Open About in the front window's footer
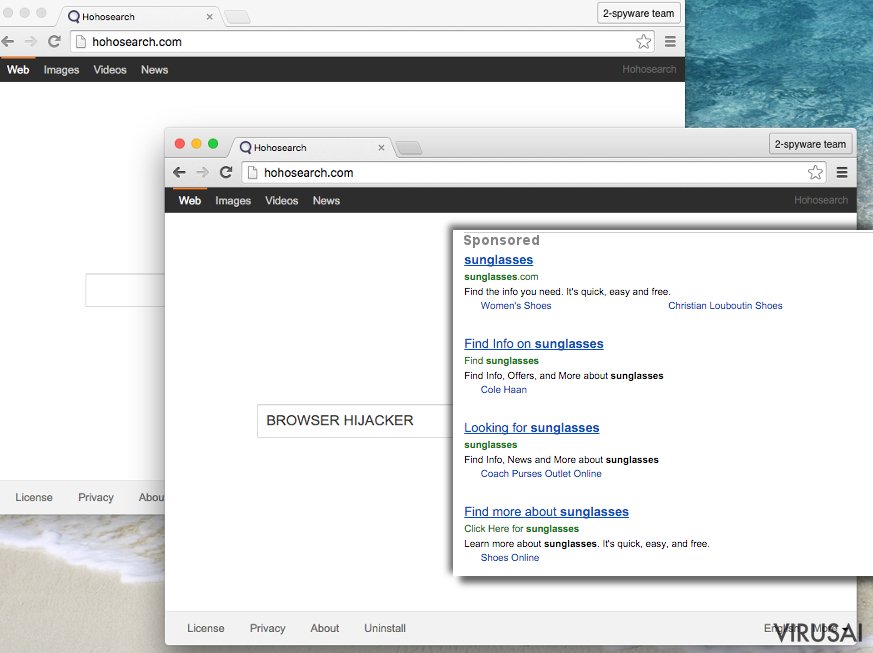 pos(325,628)
